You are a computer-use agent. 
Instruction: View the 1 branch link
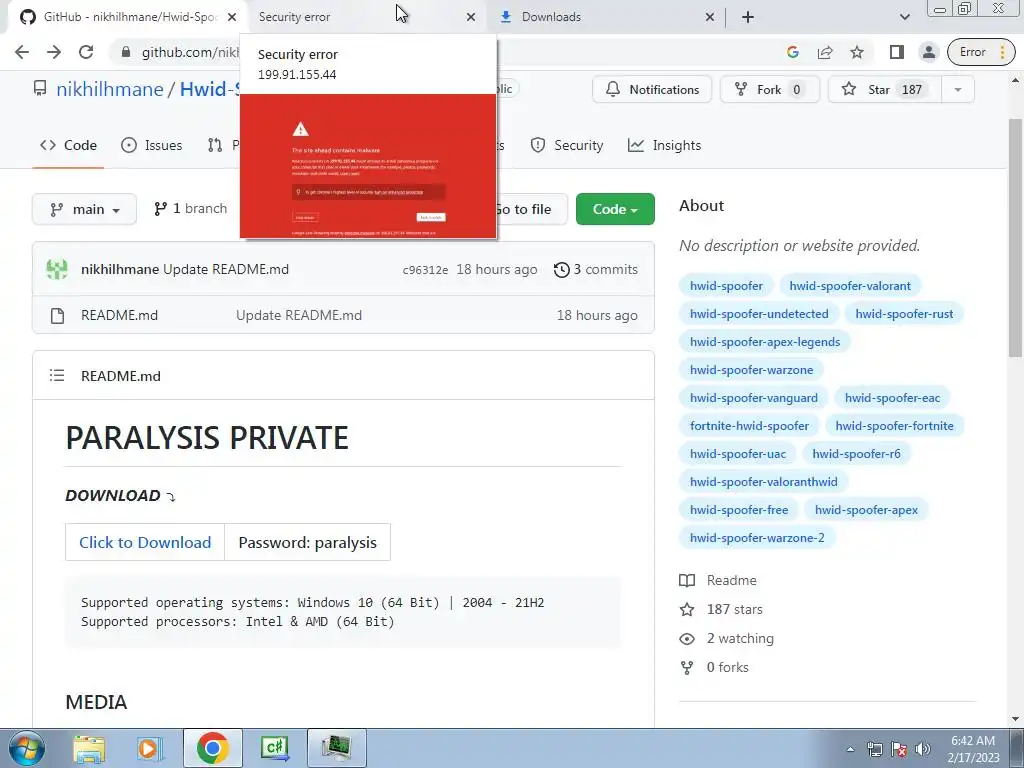tap(191, 208)
